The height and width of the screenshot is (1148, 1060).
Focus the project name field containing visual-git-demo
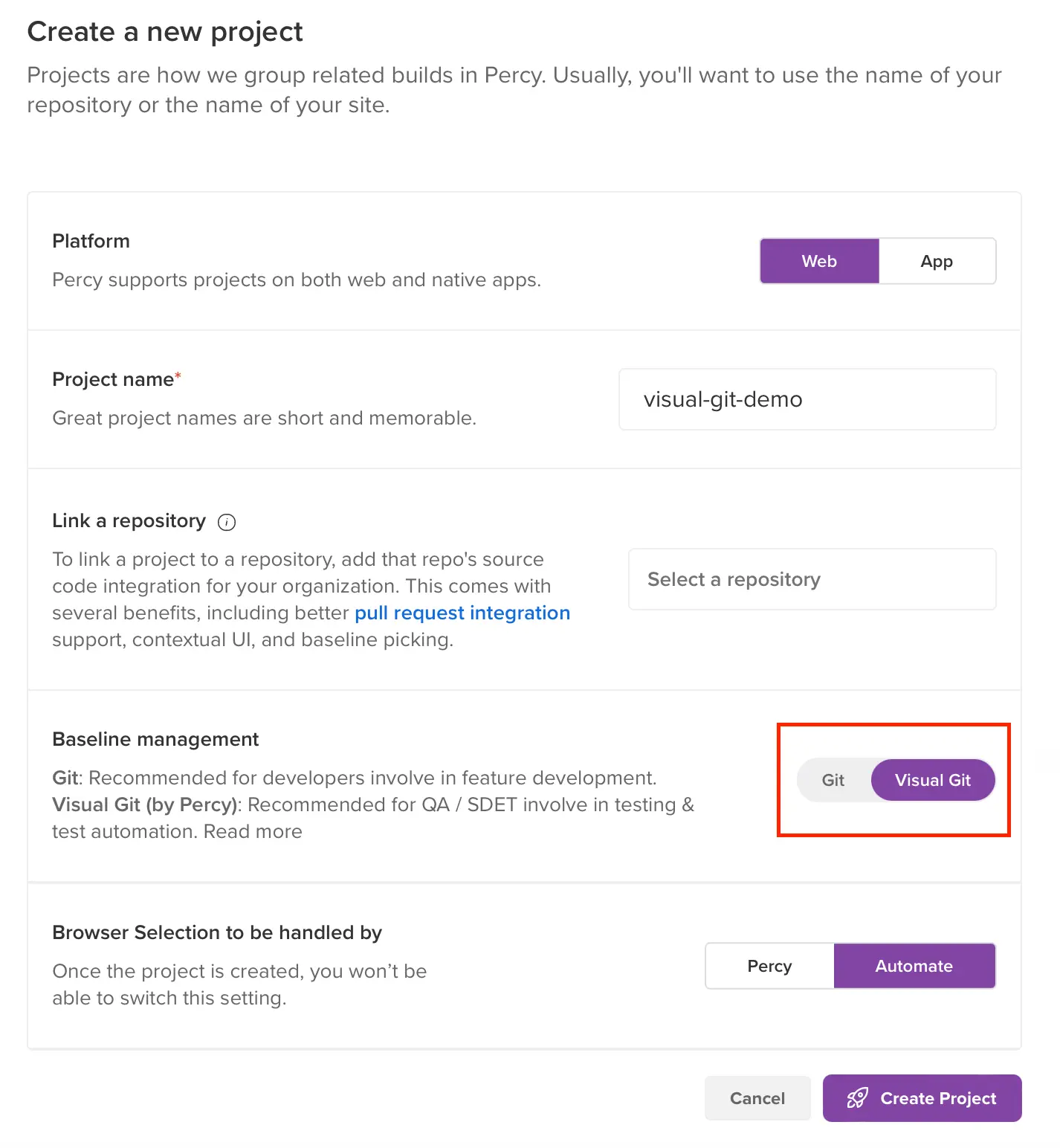(807, 399)
